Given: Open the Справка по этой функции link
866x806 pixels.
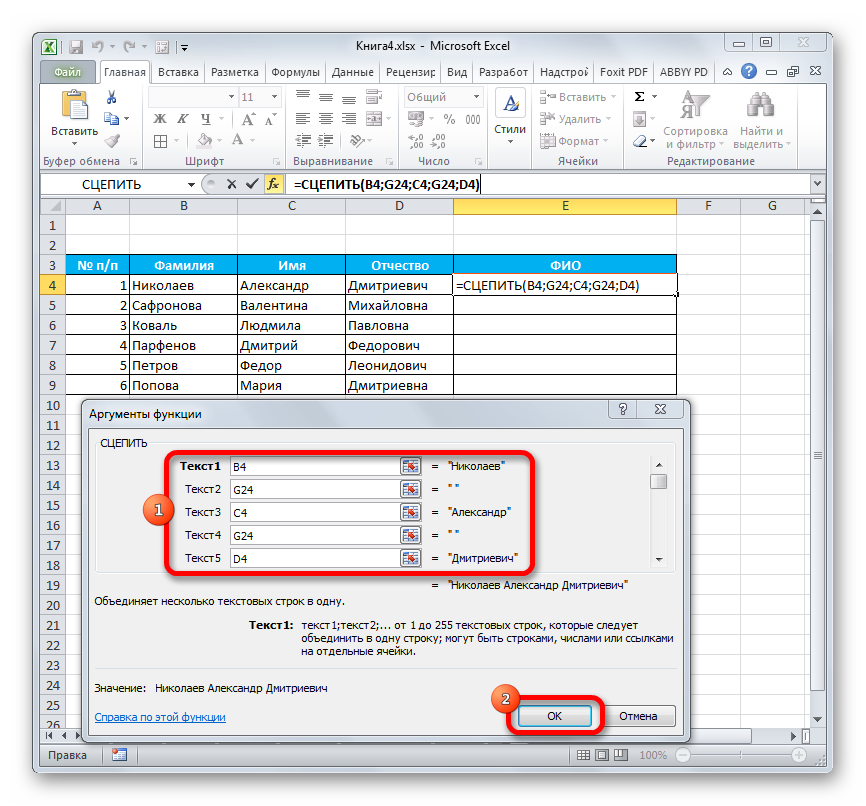Looking at the screenshot, I should (x=160, y=717).
